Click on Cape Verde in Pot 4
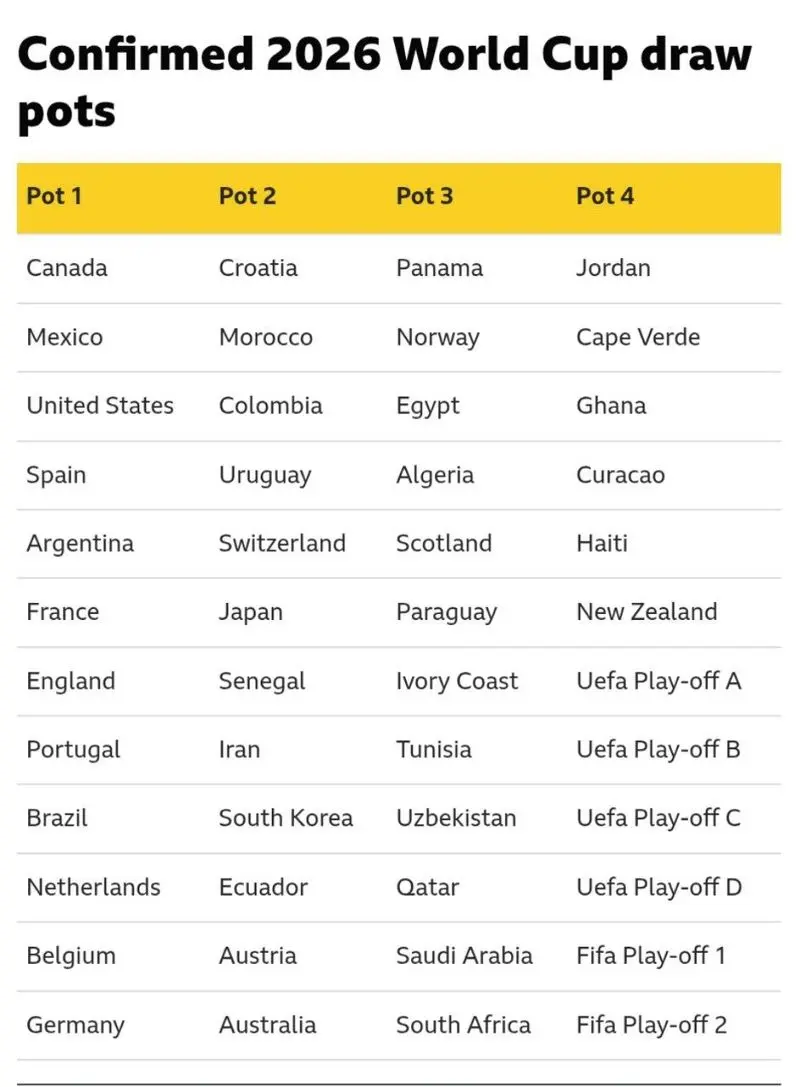This screenshot has width=800, height=1087. point(638,337)
